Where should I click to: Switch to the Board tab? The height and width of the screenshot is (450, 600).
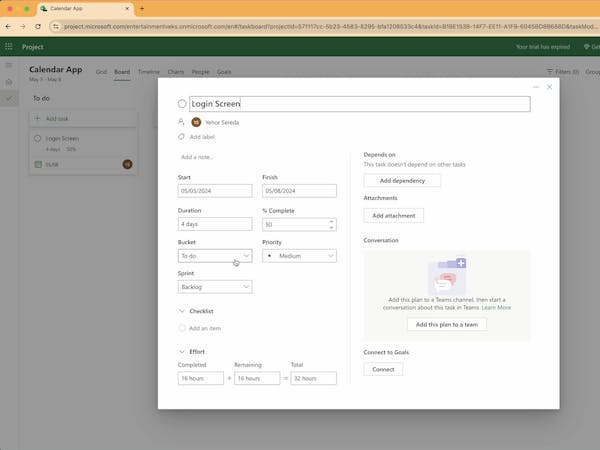[x=122, y=72]
